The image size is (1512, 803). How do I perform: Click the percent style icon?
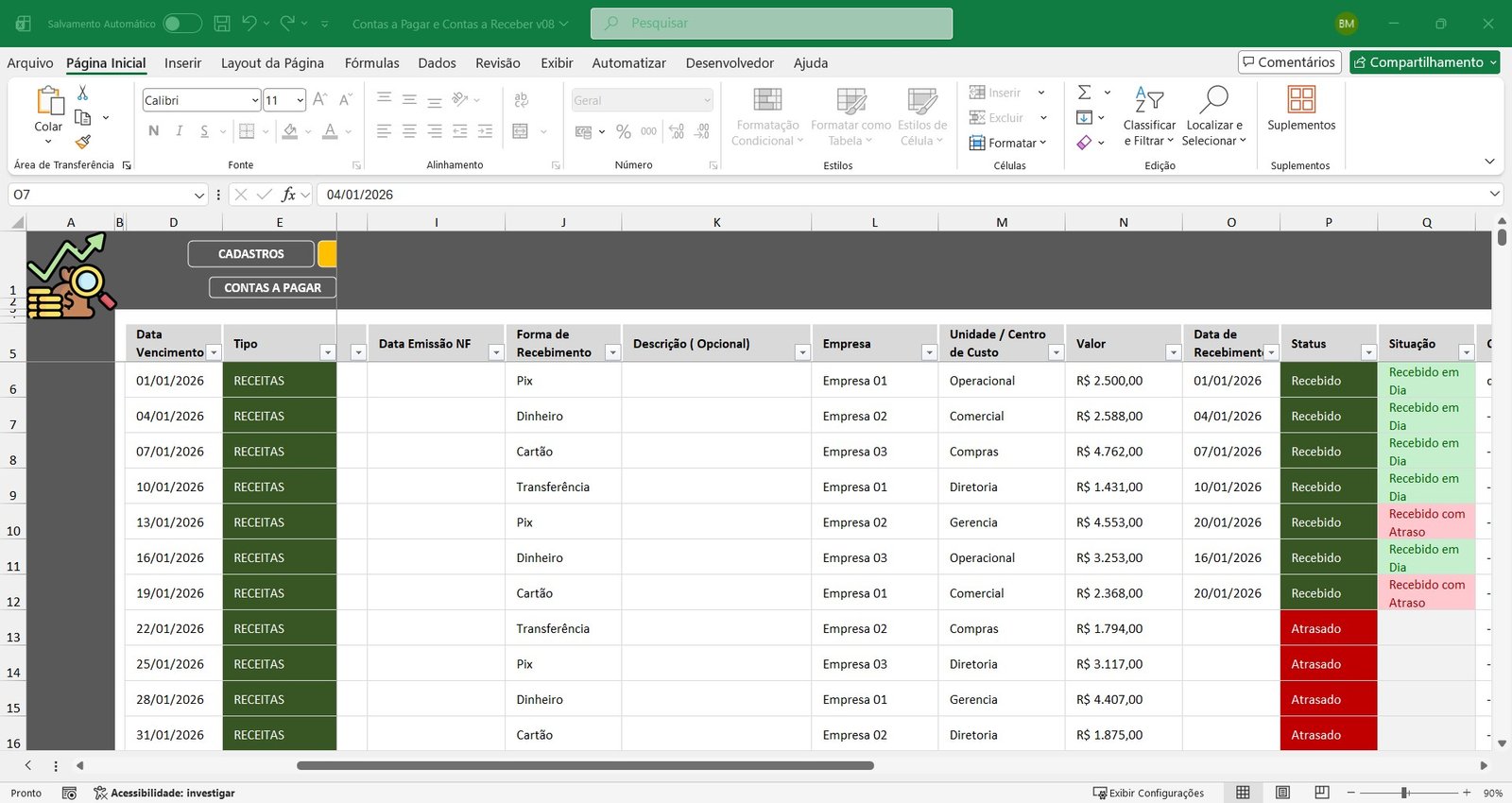point(623,132)
